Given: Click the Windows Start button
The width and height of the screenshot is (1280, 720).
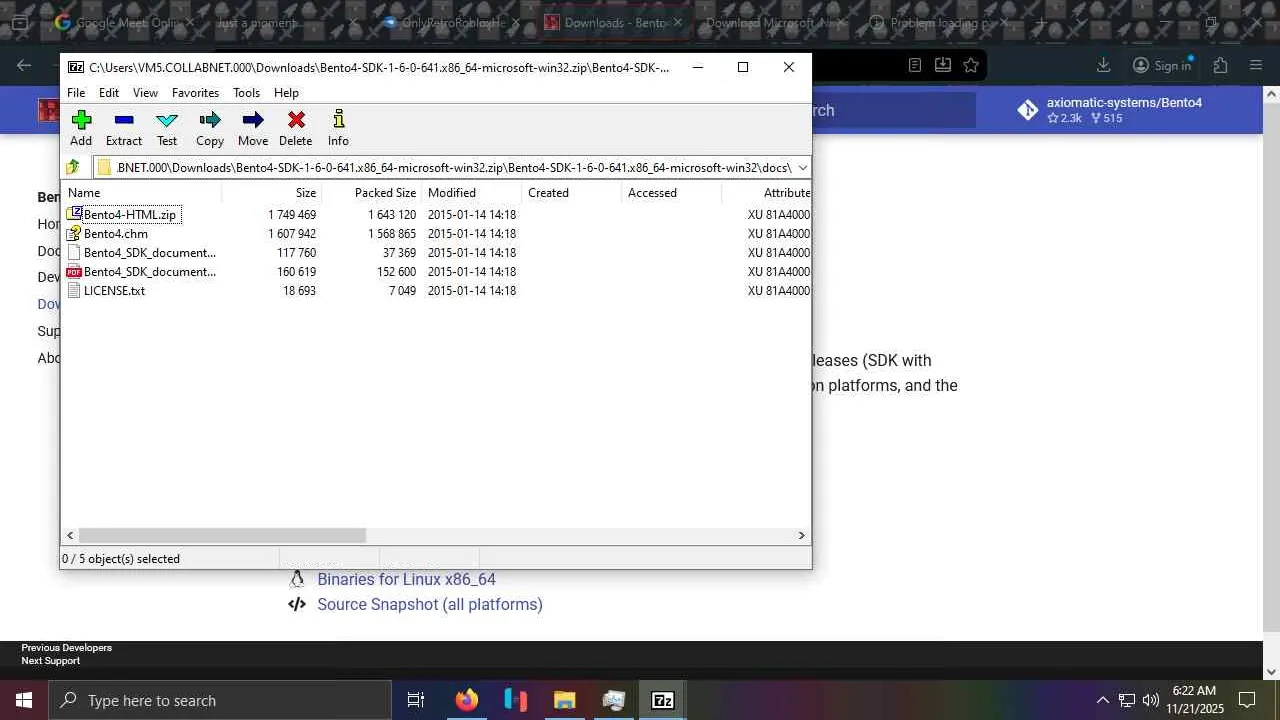Looking at the screenshot, I should 24,700.
